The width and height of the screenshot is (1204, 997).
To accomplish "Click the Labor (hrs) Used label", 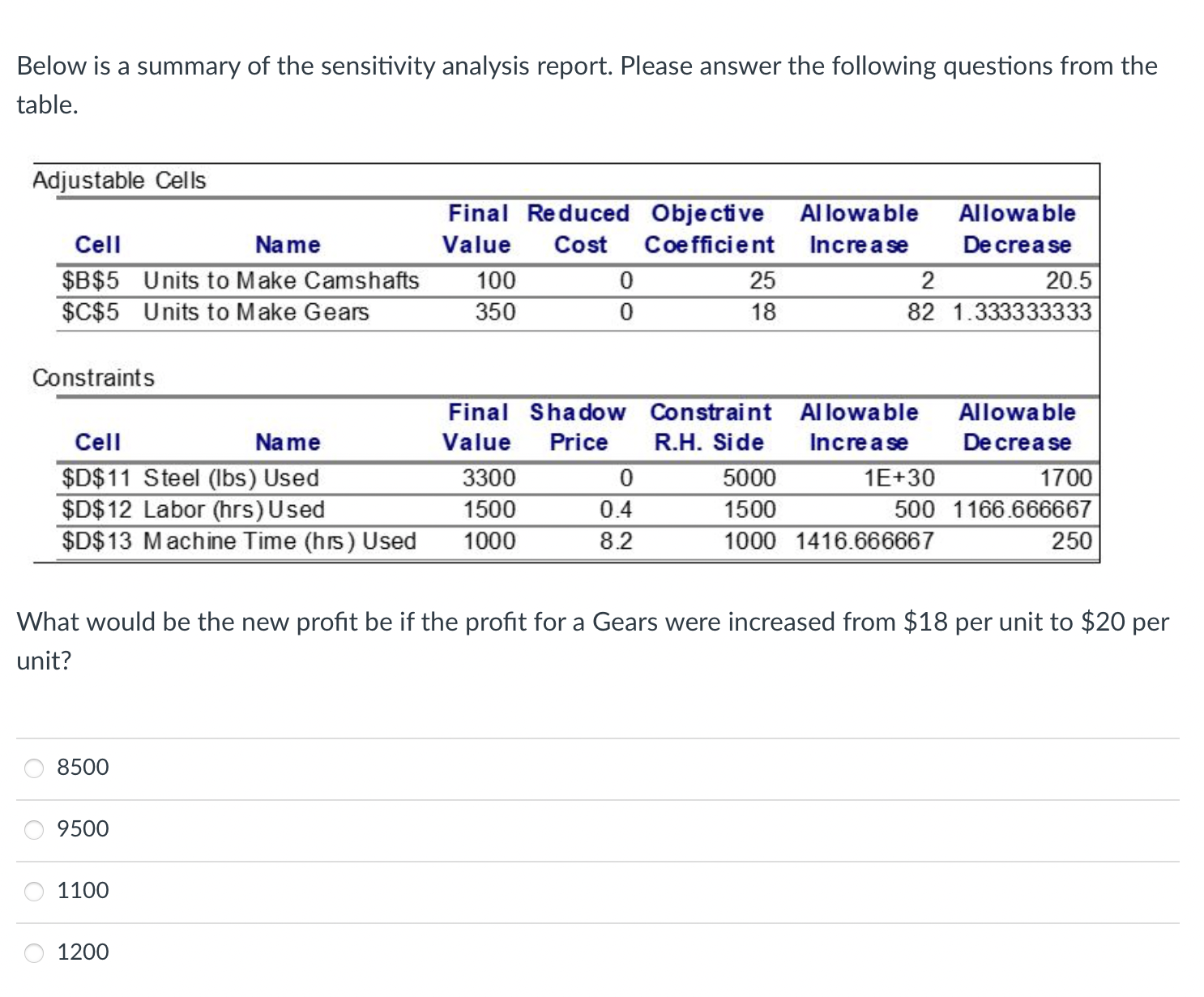I will (x=234, y=510).
